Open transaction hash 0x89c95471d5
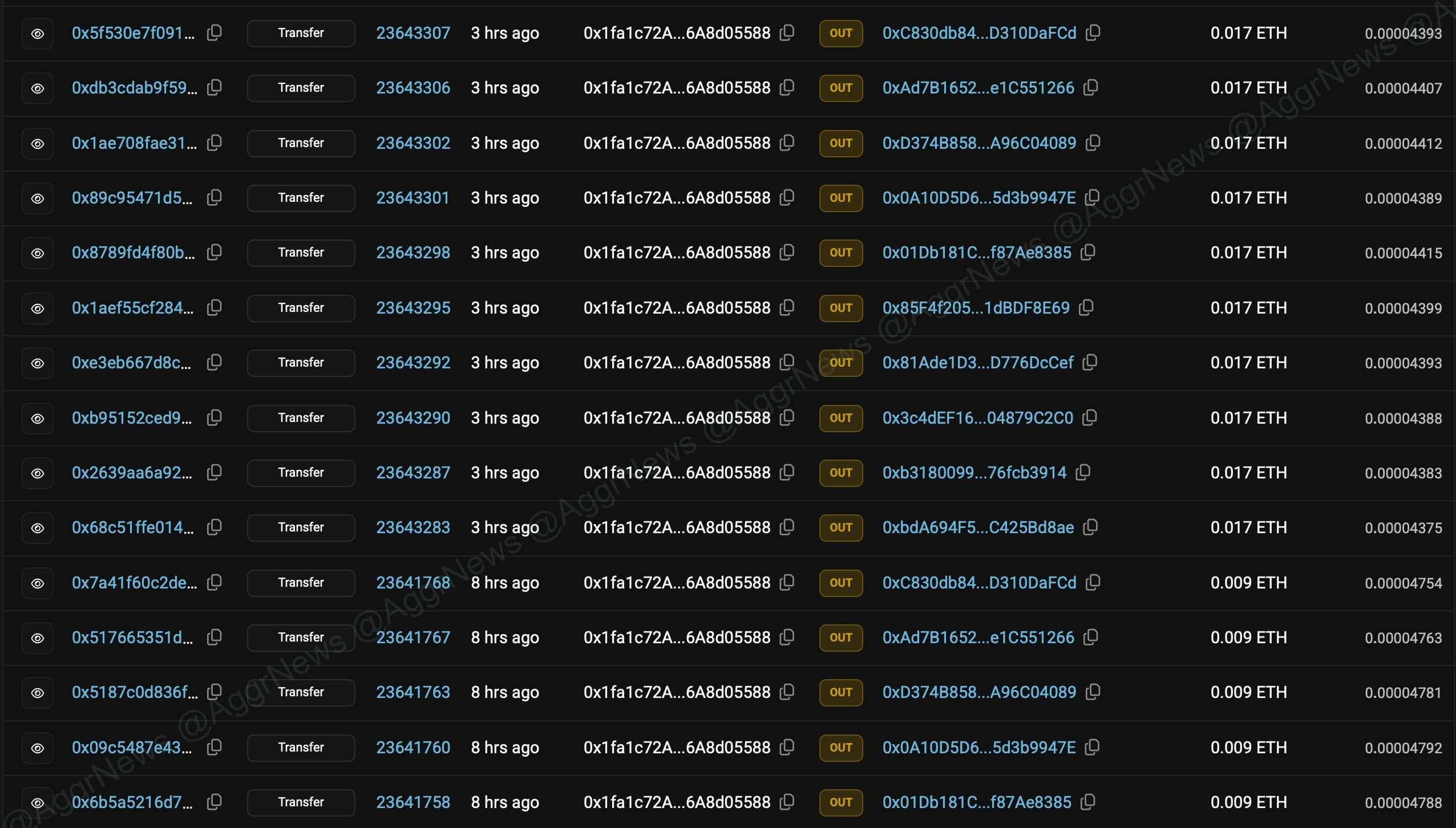Viewport: 1456px width, 828px height. tap(132, 198)
